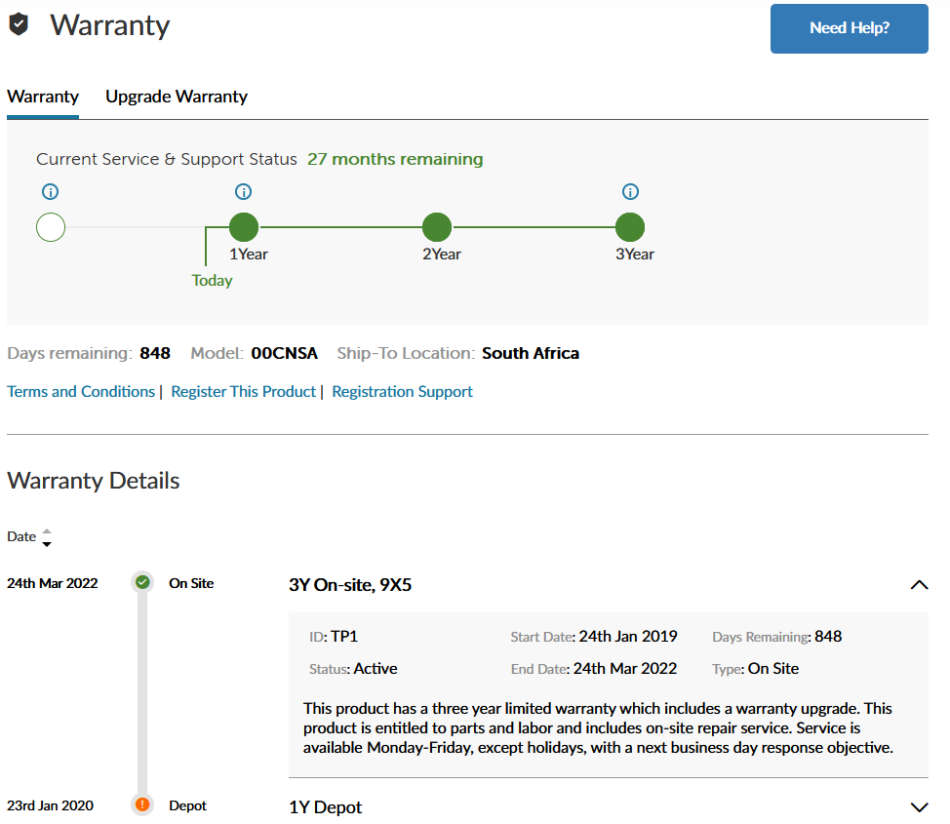Expand the 1Y Depot section
Image resolution: width=950 pixels, height=824 pixels.
[x=919, y=807]
